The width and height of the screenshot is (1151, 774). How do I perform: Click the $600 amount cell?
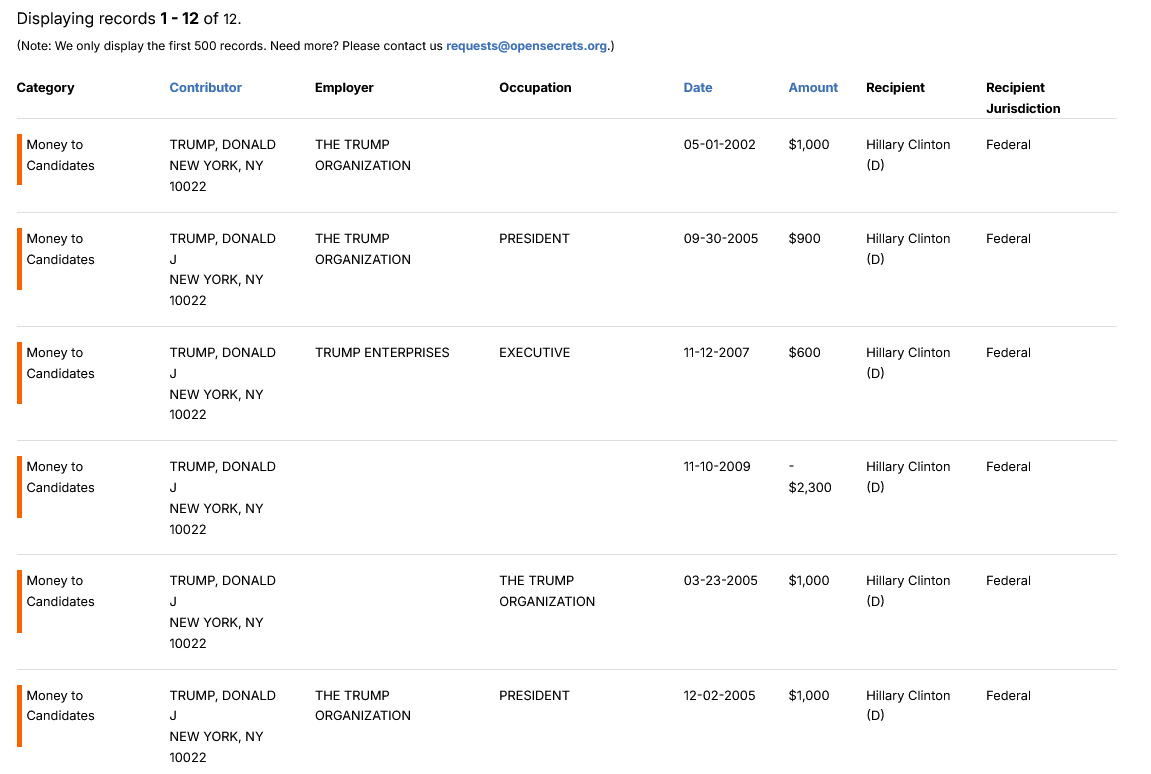click(x=805, y=352)
